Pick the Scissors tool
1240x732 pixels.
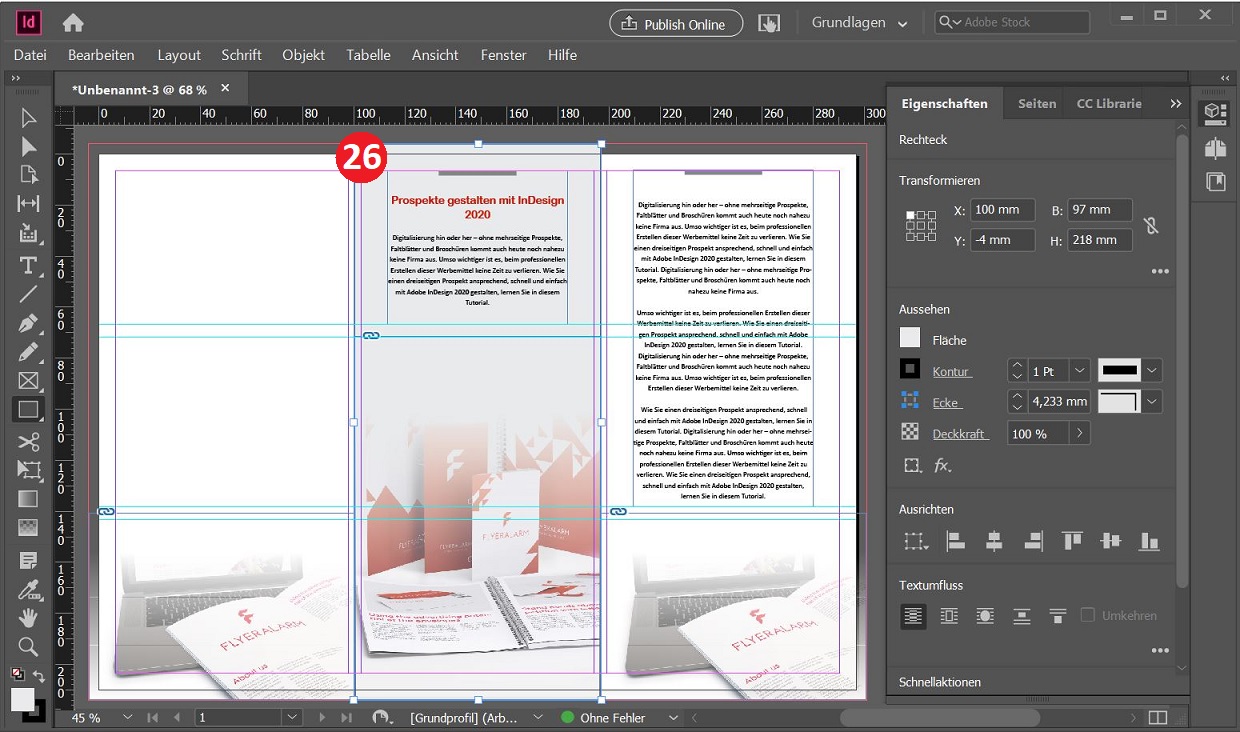(x=28, y=441)
